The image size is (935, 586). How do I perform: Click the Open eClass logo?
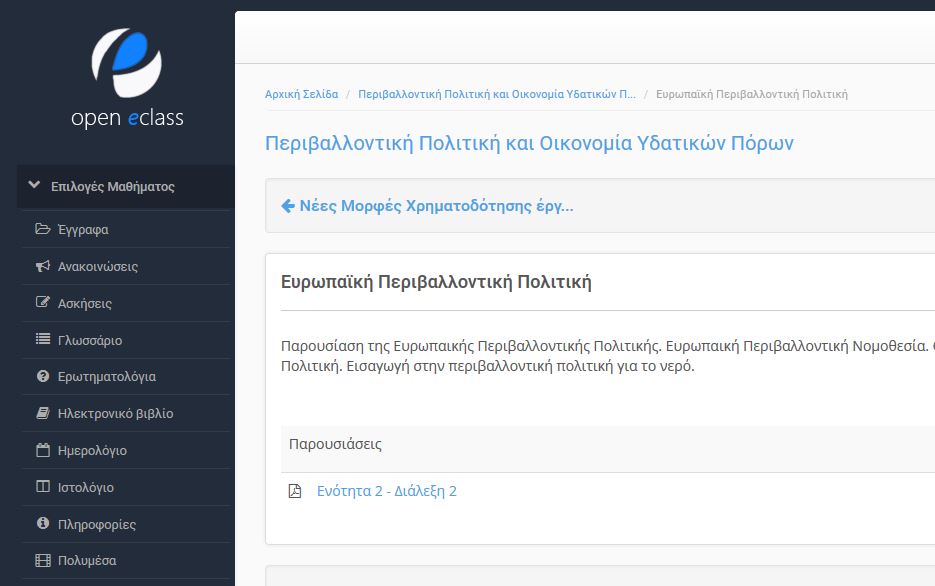127,78
